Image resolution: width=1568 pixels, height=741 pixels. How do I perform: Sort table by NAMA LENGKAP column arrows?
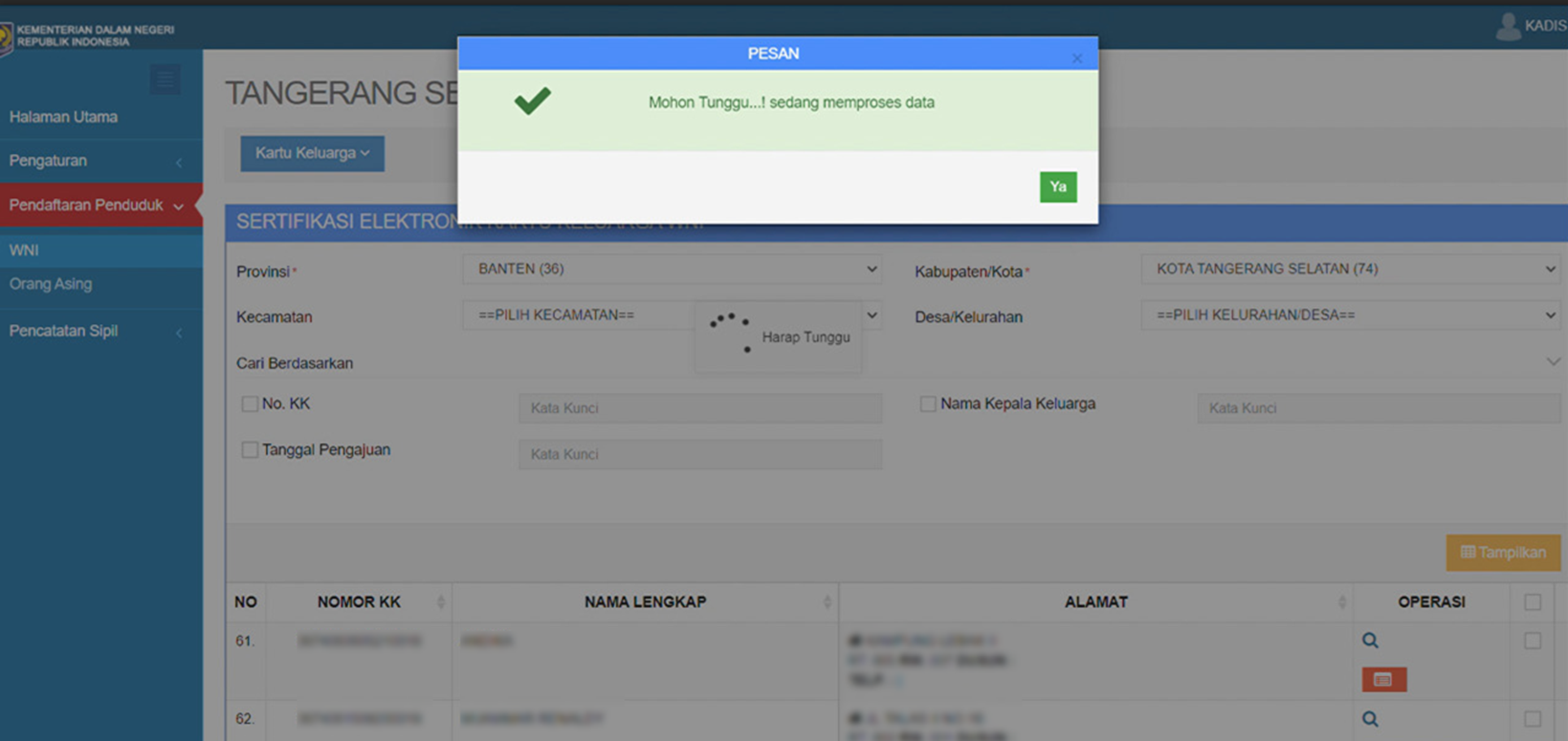827,602
